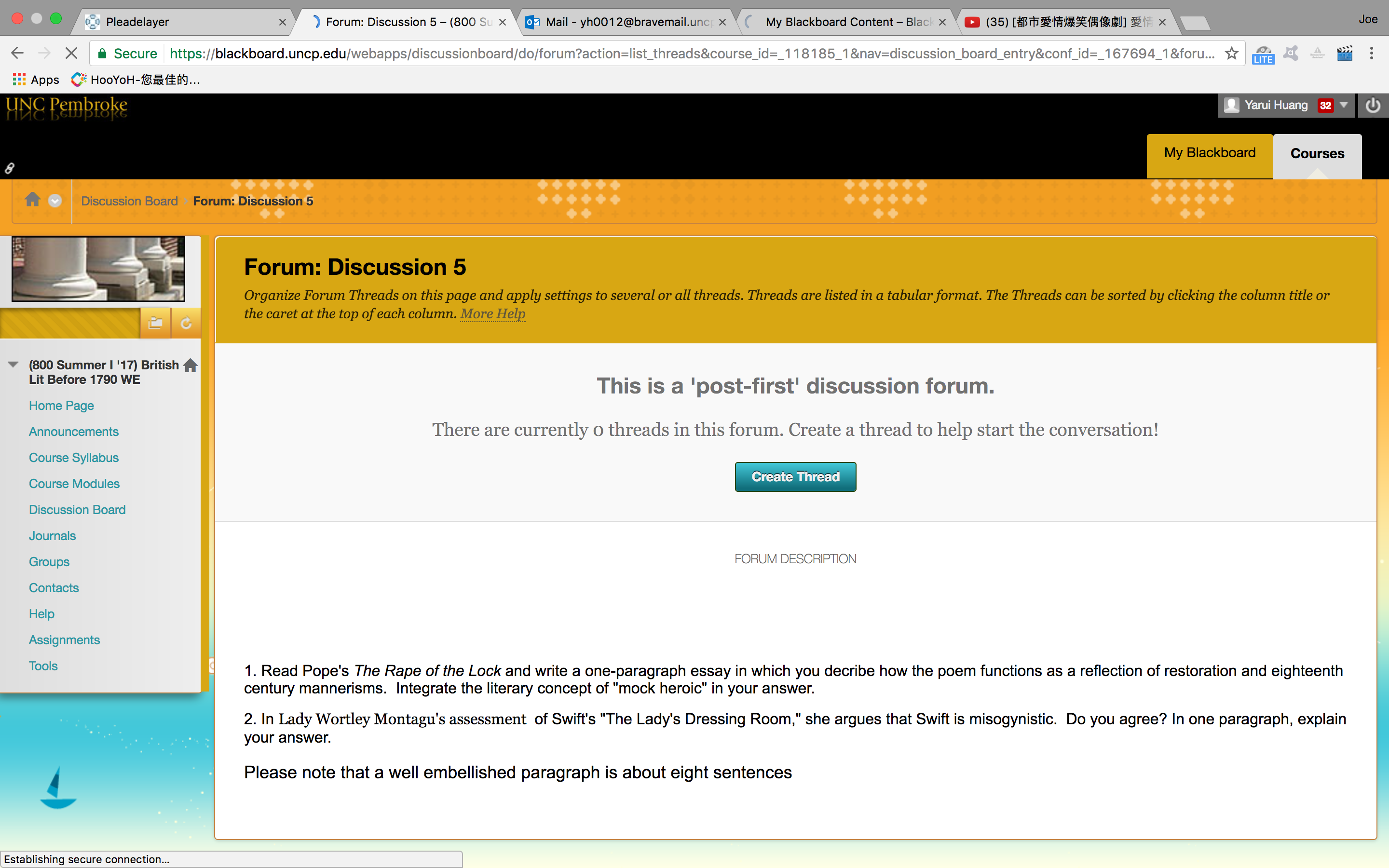This screenshot has height=868, width=1389.
Task: Open Groups in course menu
Action: point(49,562)
